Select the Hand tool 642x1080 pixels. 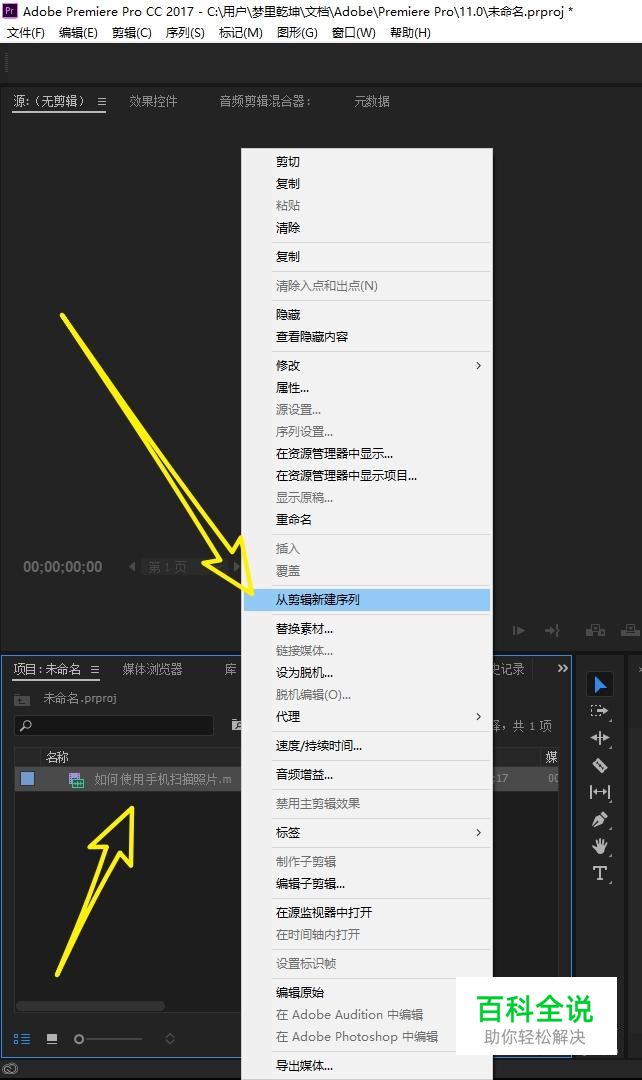click(x=599, y=846)
